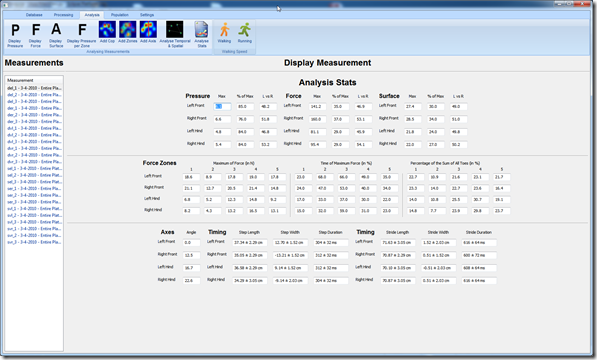Click the Force Max field for Left Front

coord(318,107)
